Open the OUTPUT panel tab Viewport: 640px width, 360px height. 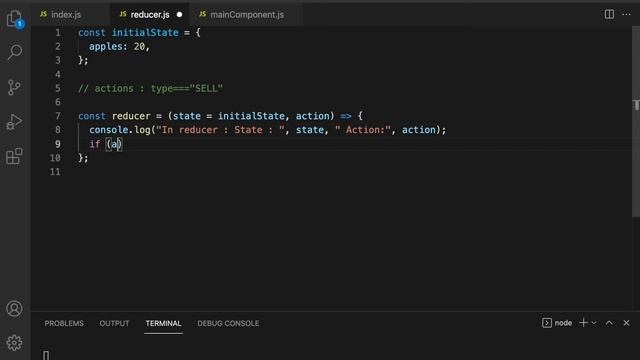(x=114, y=323)
